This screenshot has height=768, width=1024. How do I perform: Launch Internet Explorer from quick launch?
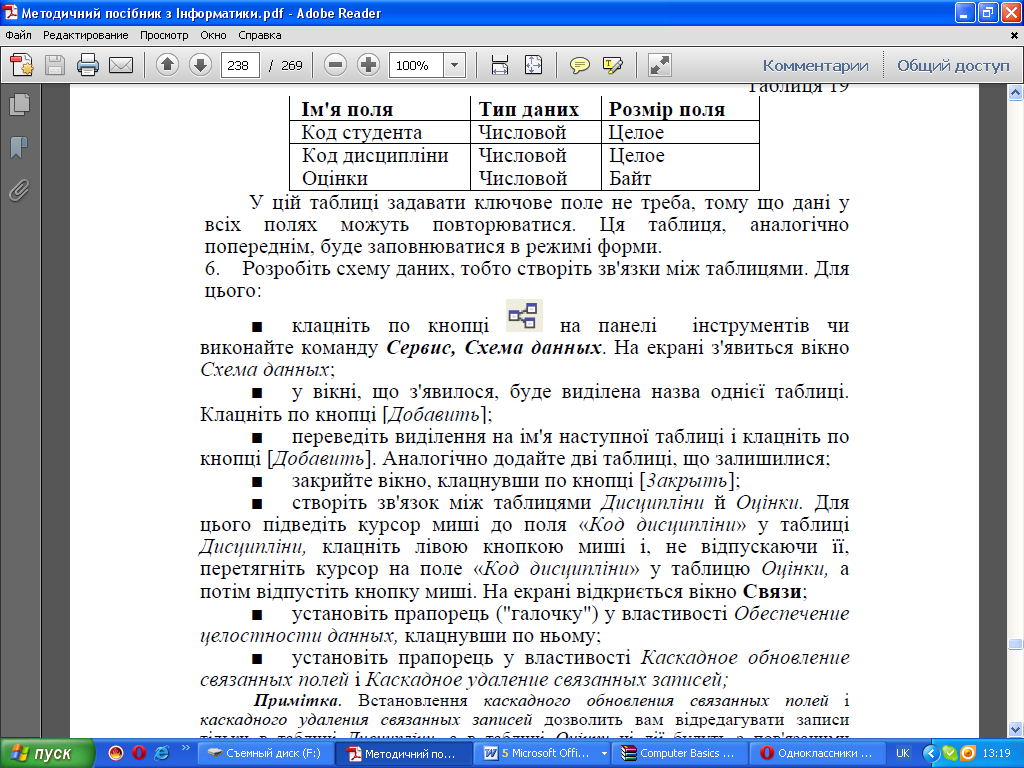(x=162, y=753)
